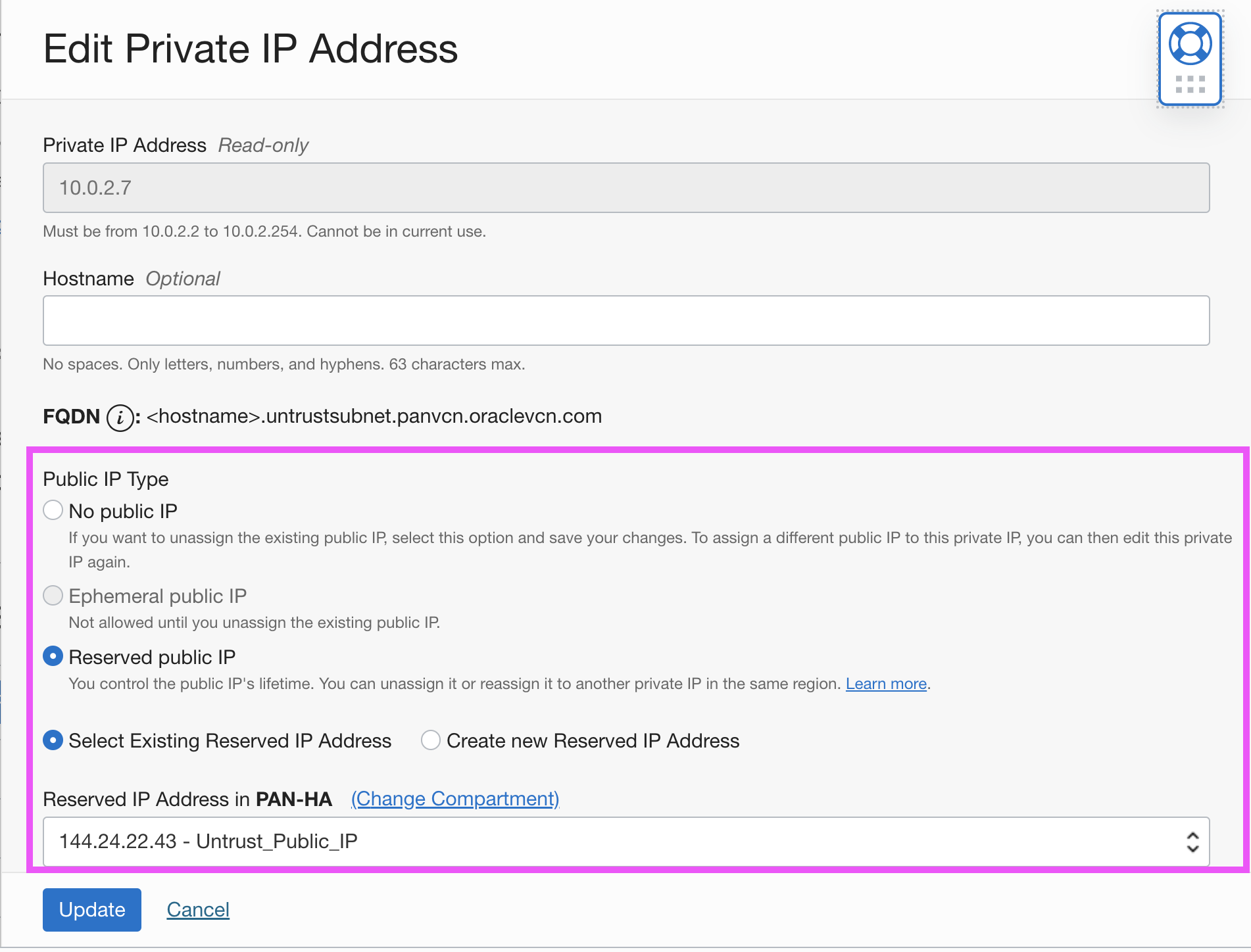Select the No public IP radio button
The height and width of the screenshot is (952, 1251).
[53, 511]
